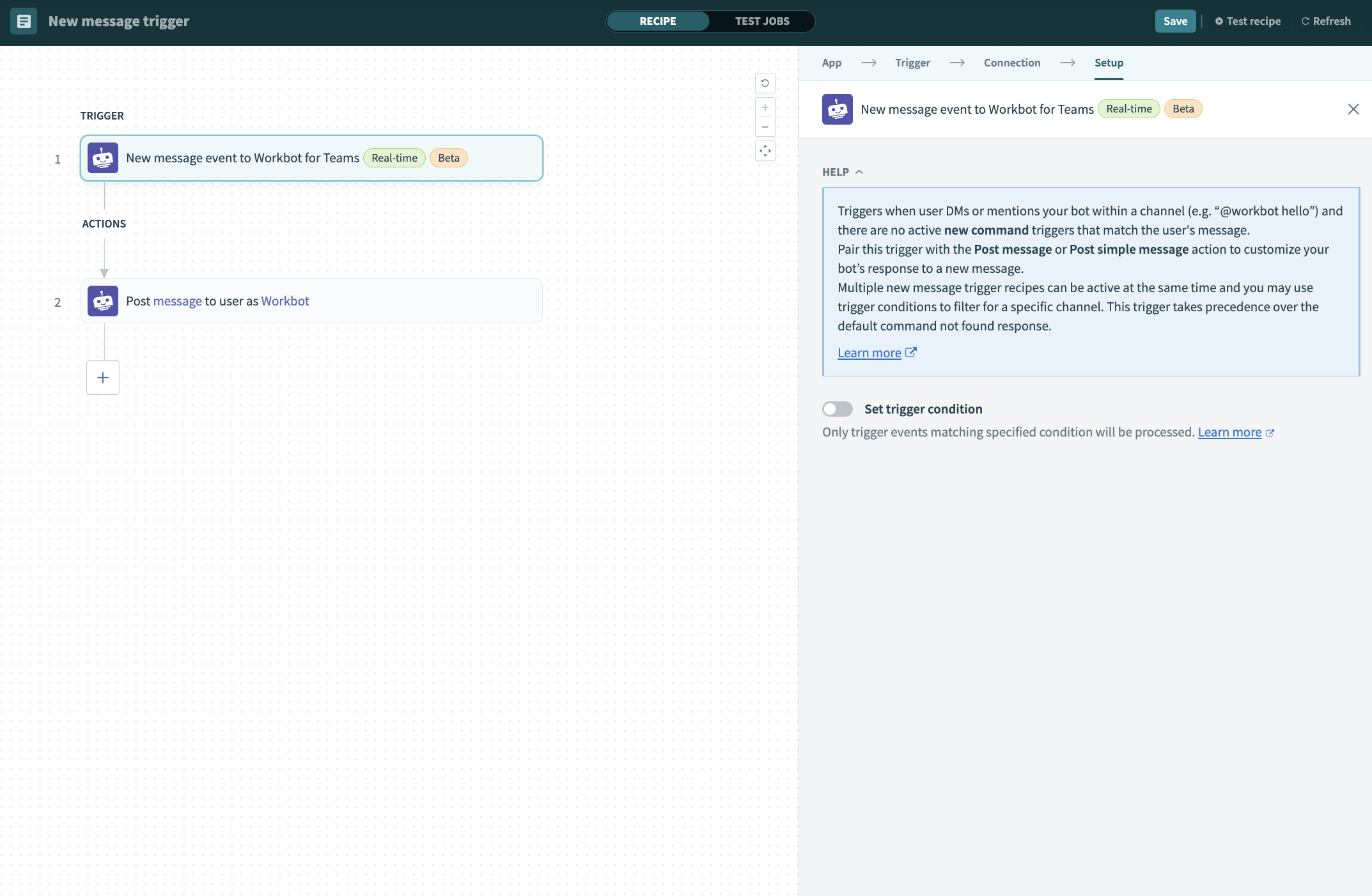Screen dimensions: 1372x896
Task: Enable the Set trigger condition toggle
Action: [837, 409]
